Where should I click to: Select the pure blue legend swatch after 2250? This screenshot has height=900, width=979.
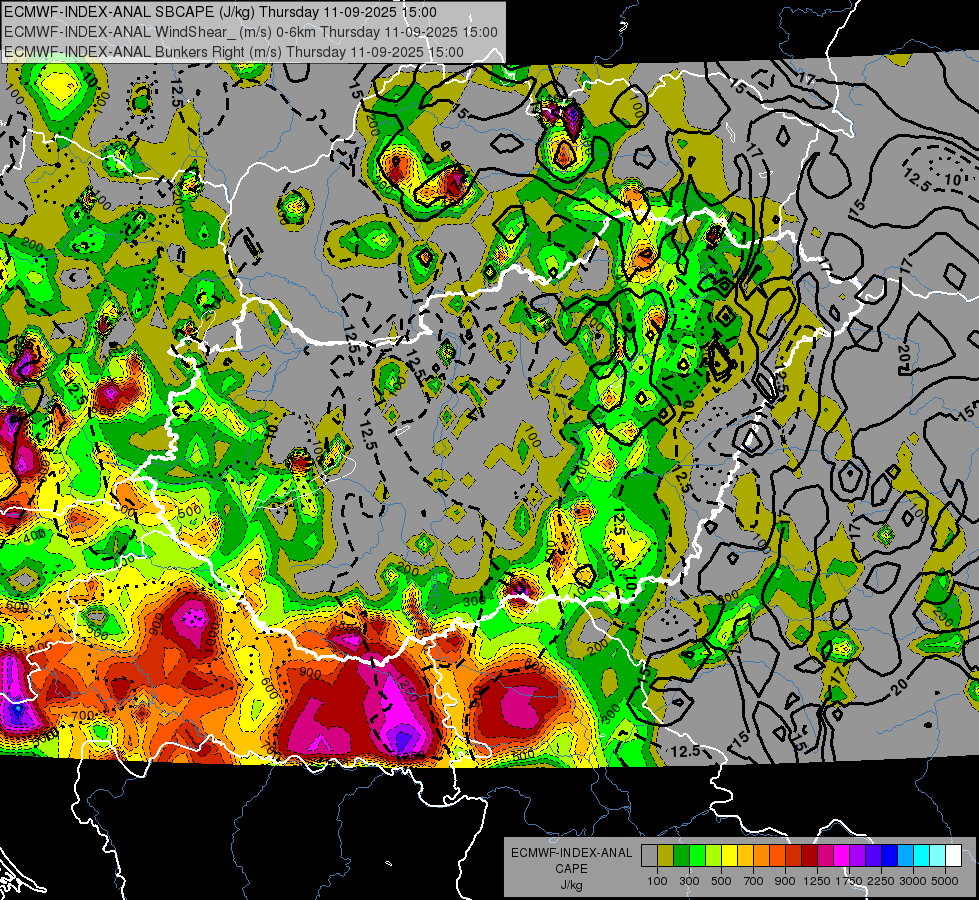pyautogui.click(x=890, y=856)
